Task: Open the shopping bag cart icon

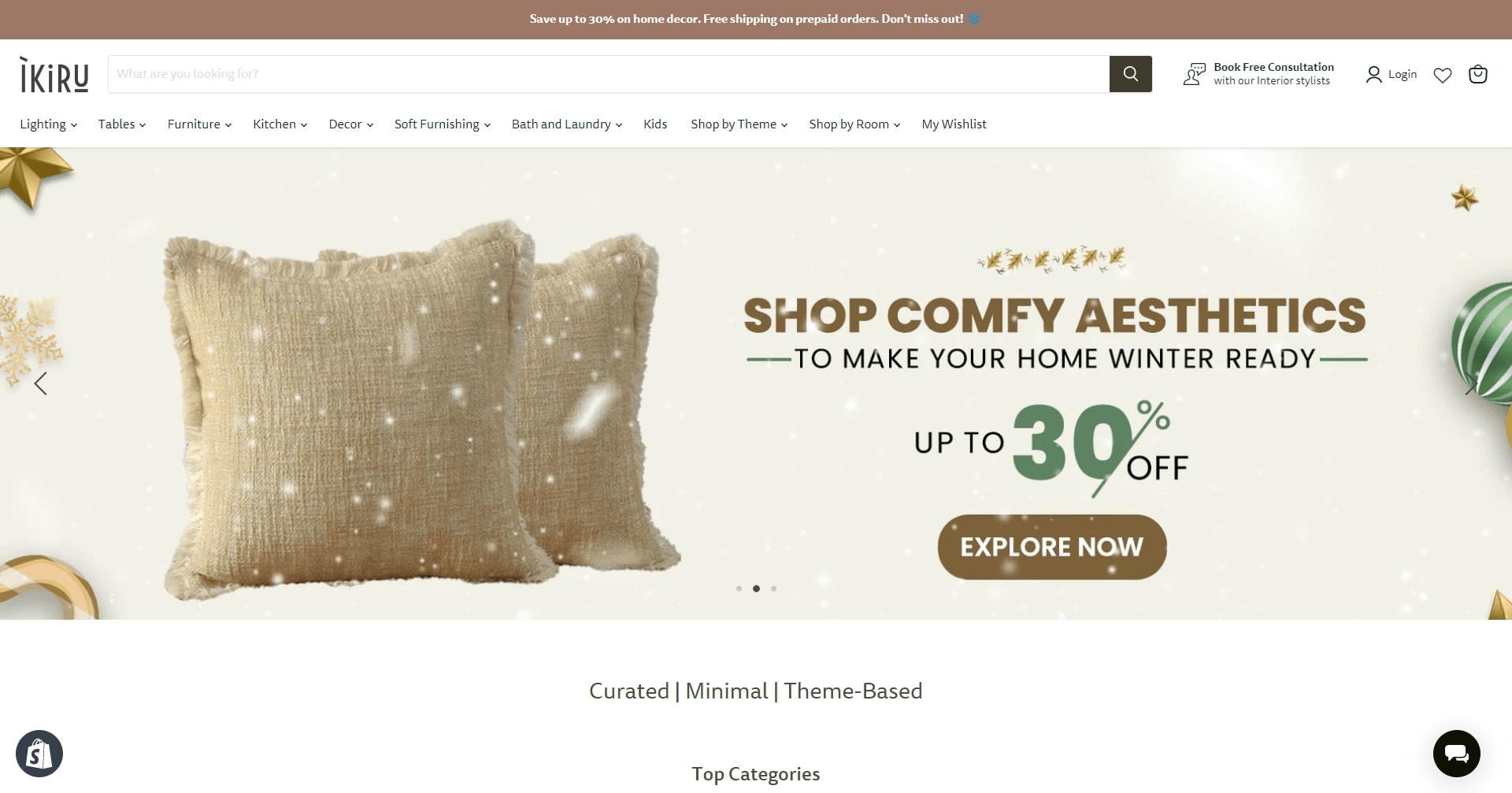Action: [x=1478, y=74]
